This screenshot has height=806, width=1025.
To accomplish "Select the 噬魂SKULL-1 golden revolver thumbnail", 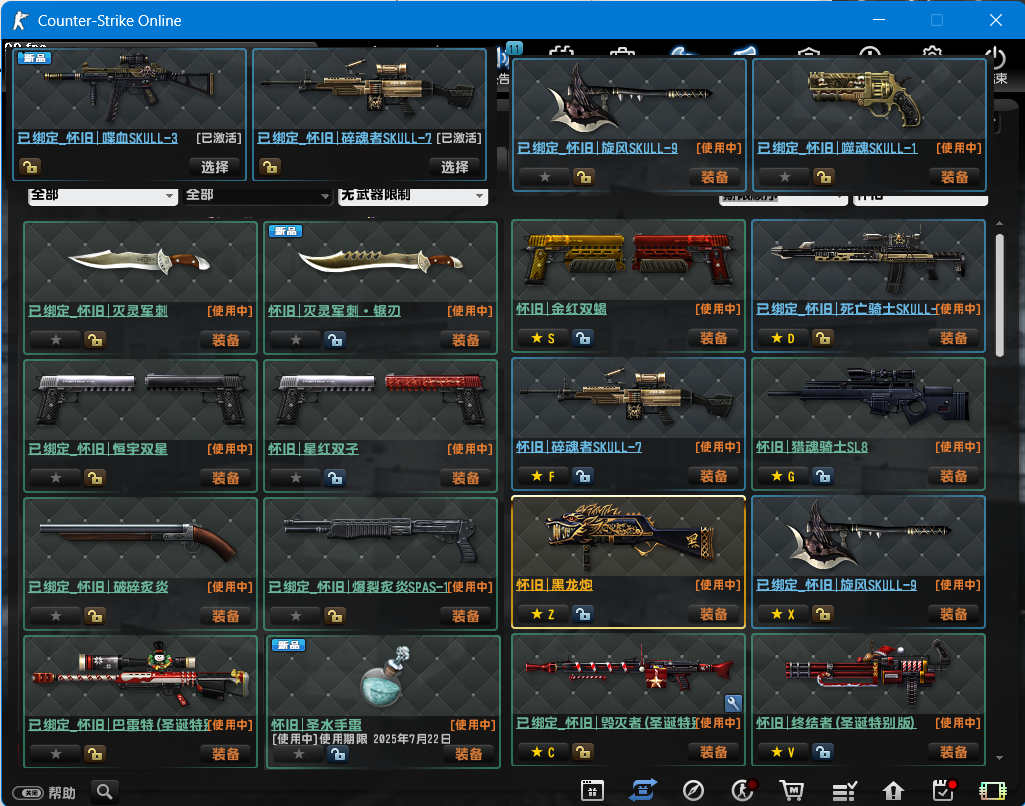I will point(869,99).
